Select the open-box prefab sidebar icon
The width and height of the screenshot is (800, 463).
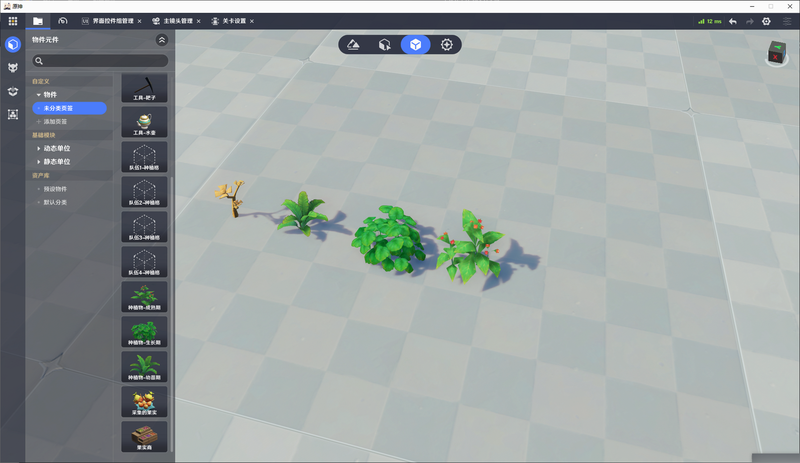13,91
